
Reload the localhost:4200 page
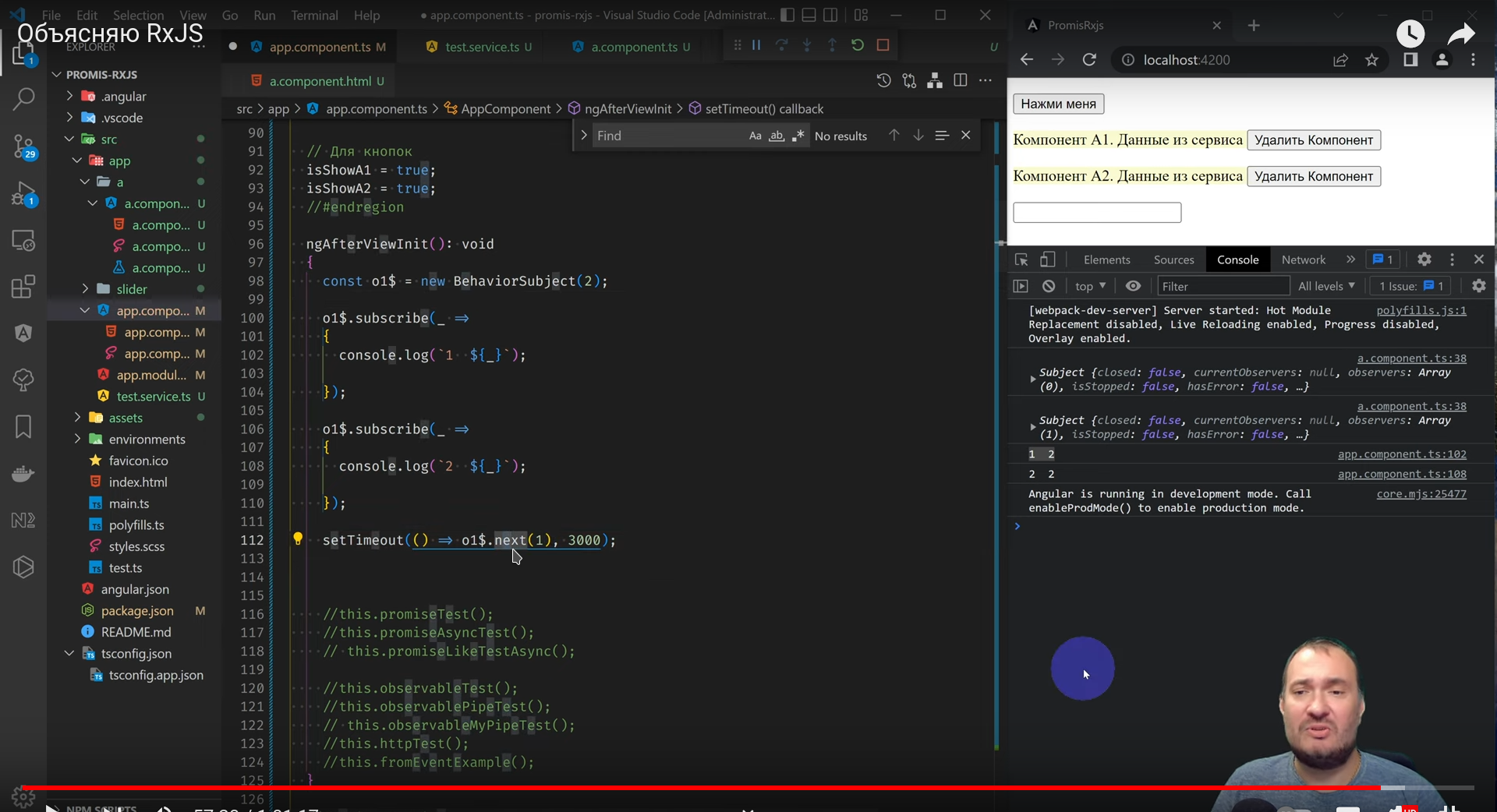tap(1089, 60)
